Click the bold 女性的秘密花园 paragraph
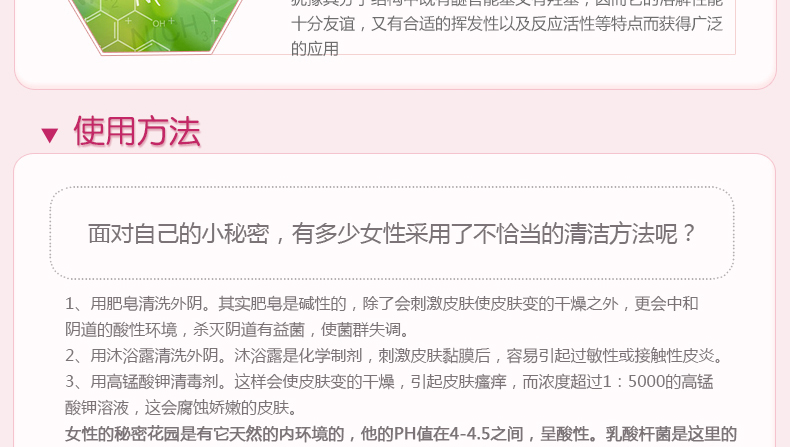Image resolution: width=790 pixels, height=447 pixels. [x=401, y=434]
